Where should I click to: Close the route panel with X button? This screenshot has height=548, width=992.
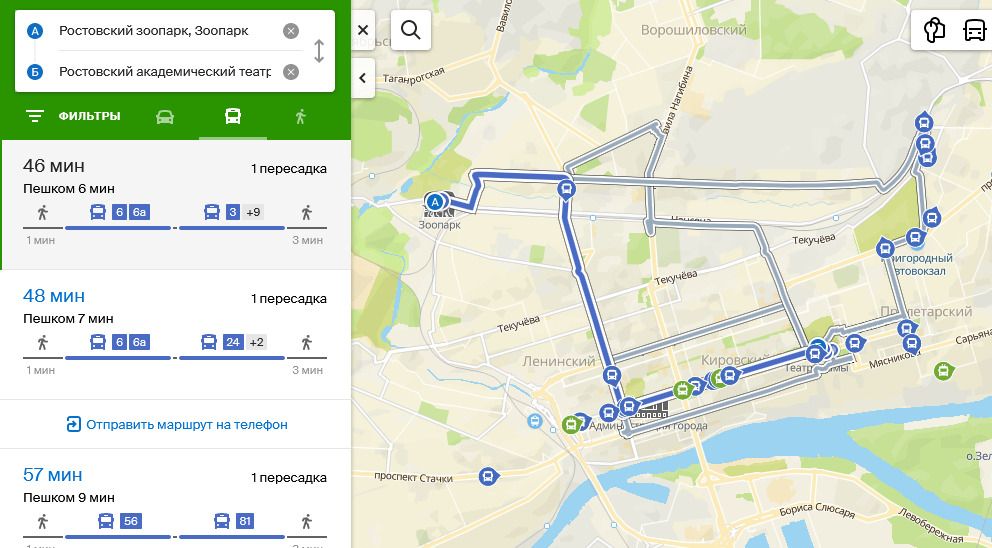[x=363, y=30]
